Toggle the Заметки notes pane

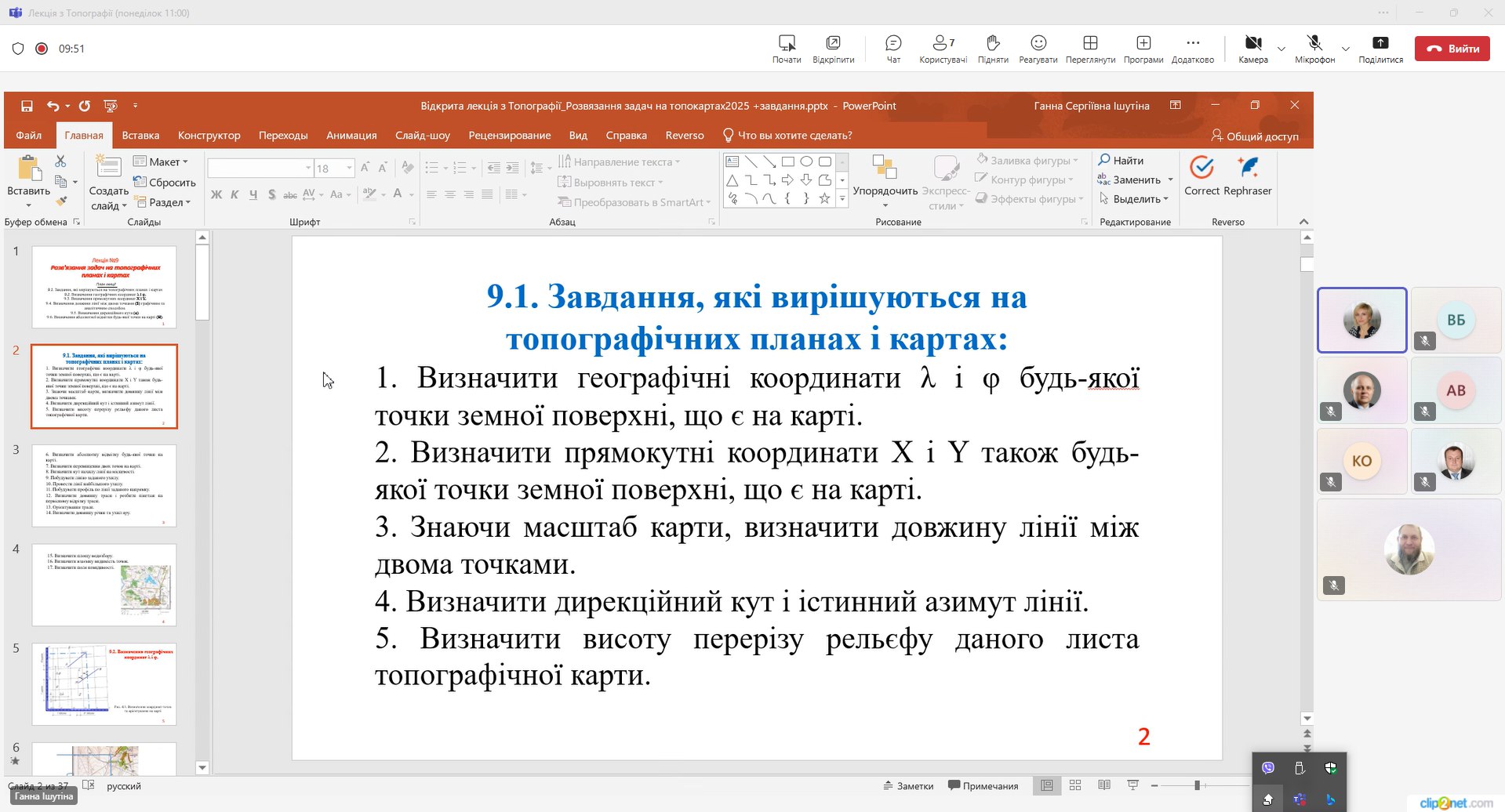click(908, 786)
